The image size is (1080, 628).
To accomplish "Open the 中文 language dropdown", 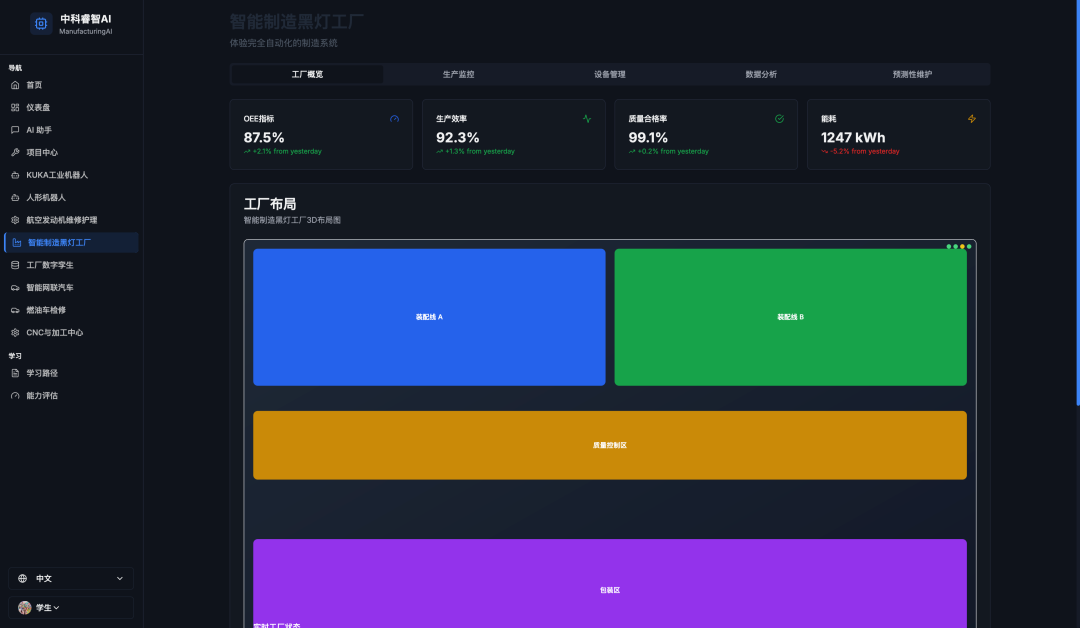I will click(x=71, y=578).
